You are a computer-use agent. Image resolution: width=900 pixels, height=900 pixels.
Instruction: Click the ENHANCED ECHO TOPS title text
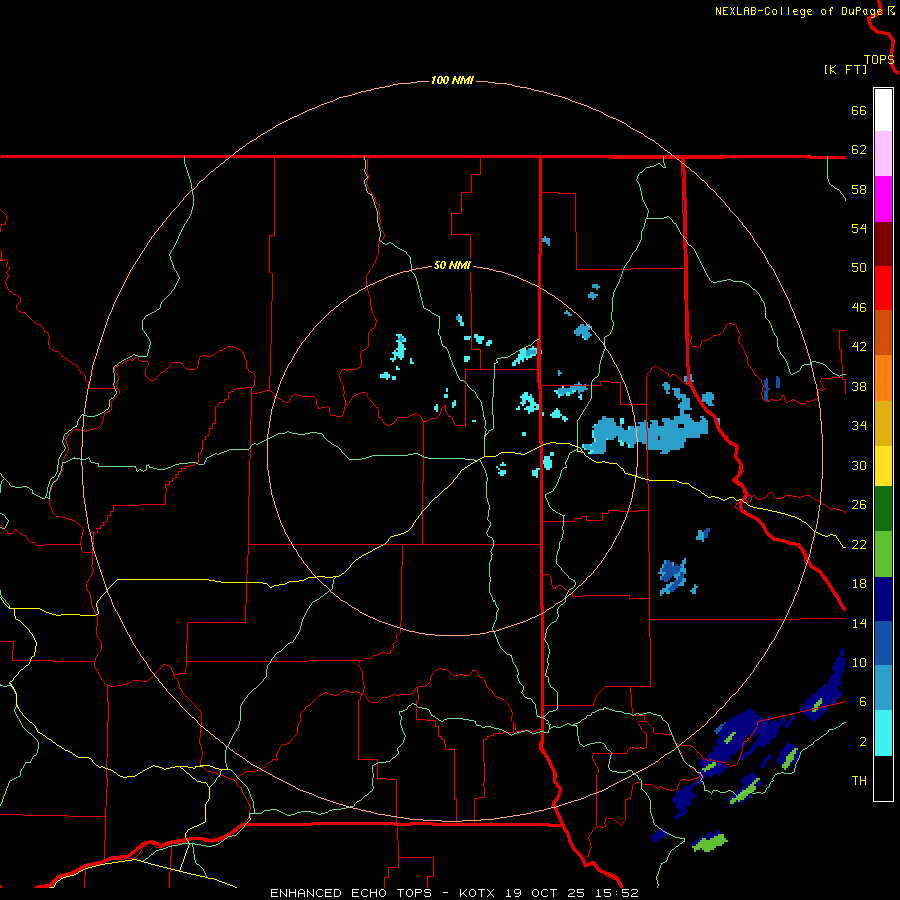(351, 893)
